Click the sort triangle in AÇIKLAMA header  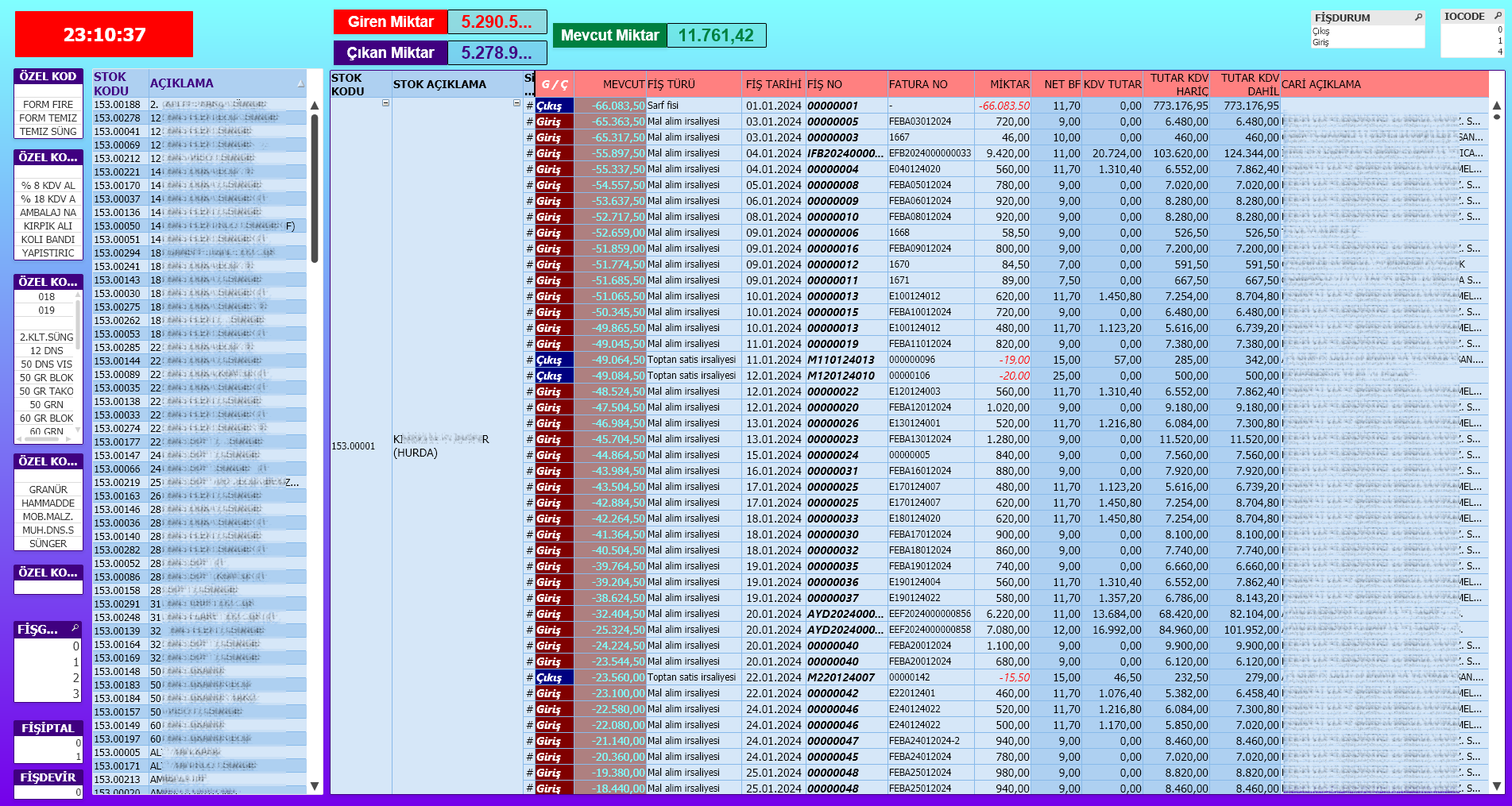[301, 83]
